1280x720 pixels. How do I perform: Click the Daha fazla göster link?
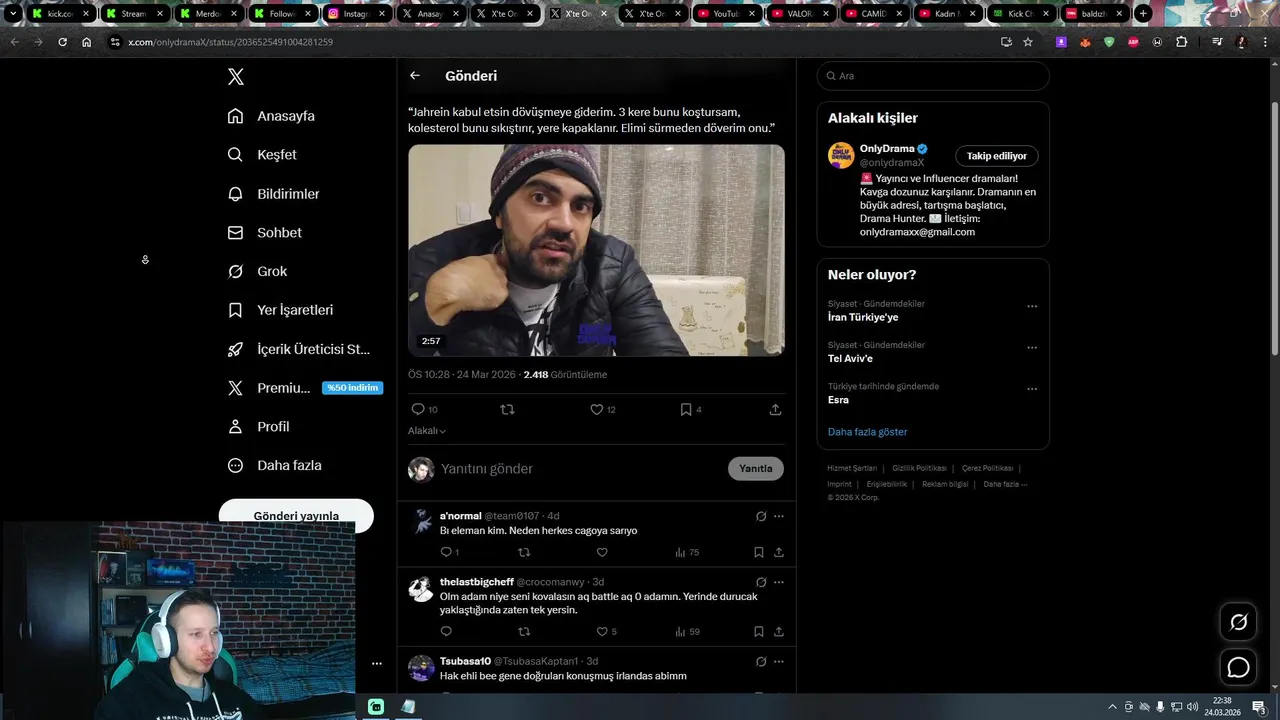pyautogui.click(x=868, y=432)
